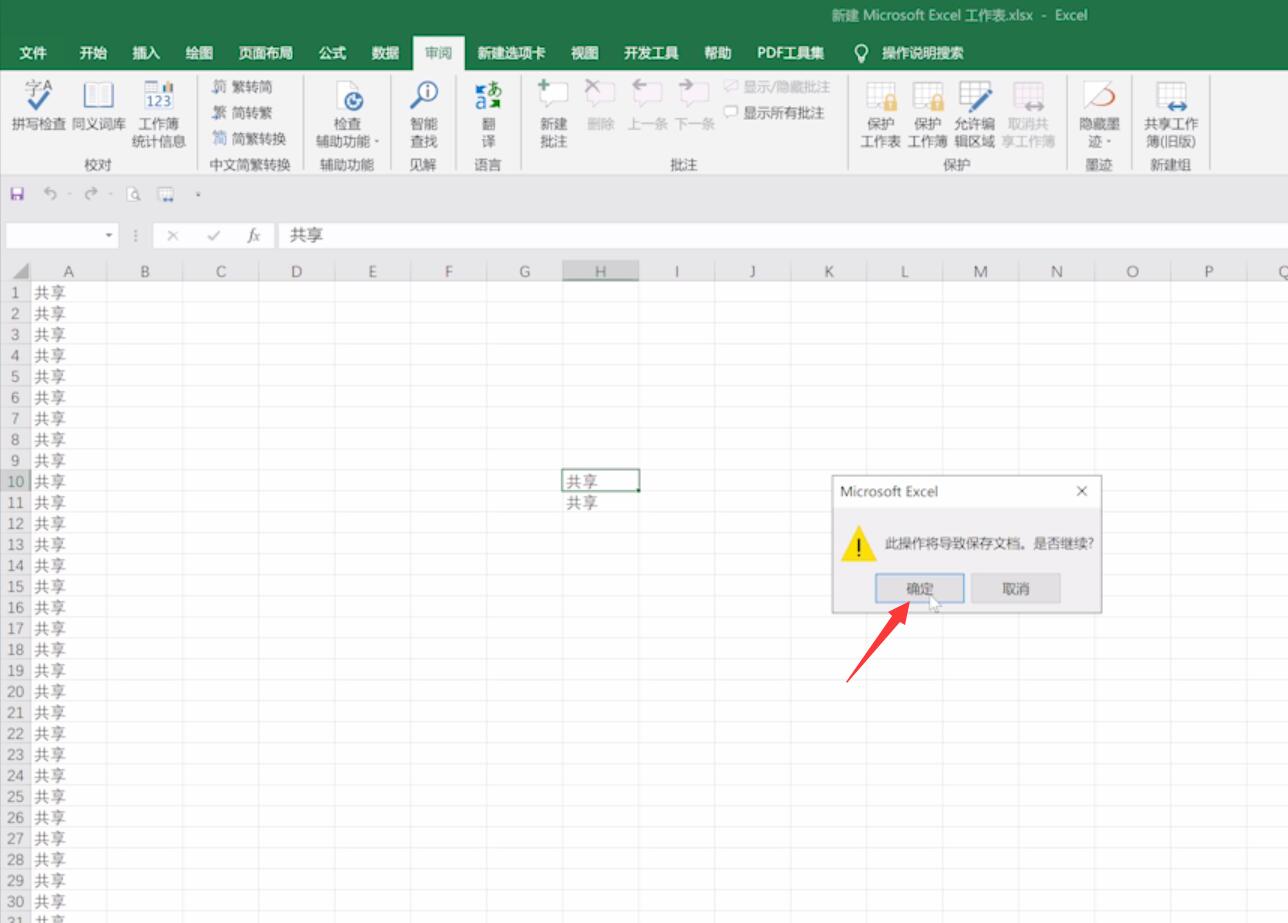Open 智能查找 smart lookup
The image size is (1288, 923).
(424, 115)
